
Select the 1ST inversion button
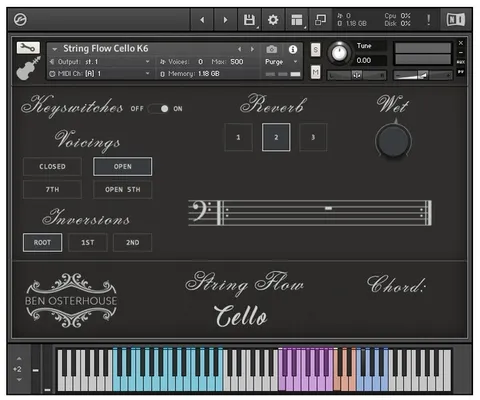click(x=88, y=243)
